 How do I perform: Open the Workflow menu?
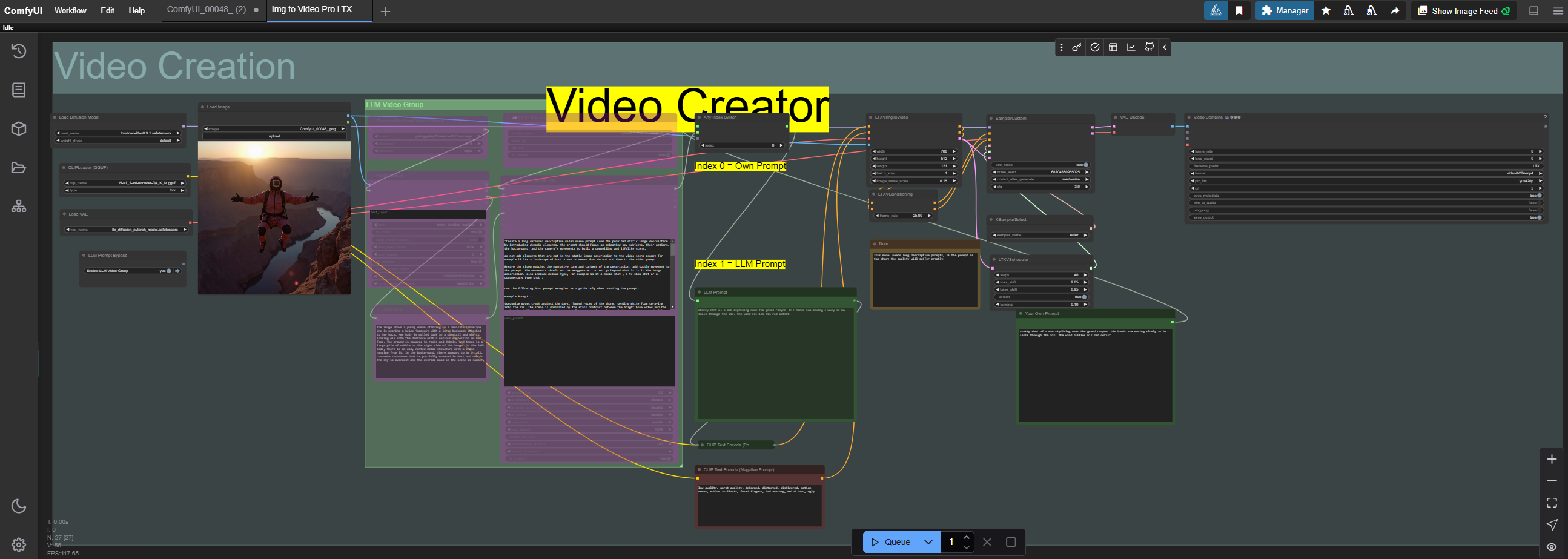tap(70, 10)
